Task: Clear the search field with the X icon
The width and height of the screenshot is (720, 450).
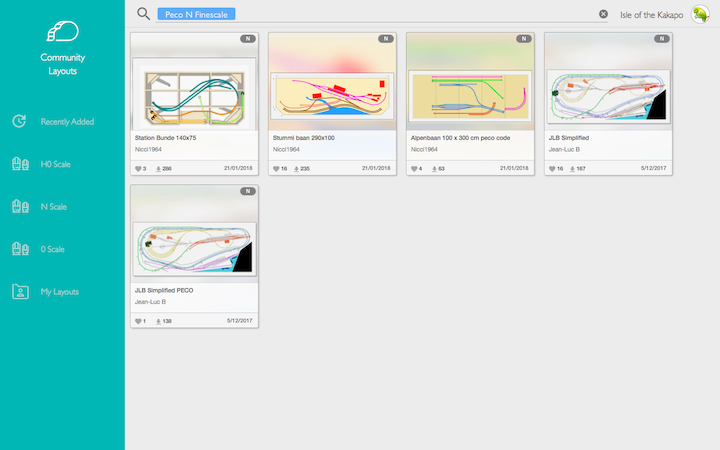Action: point(603,14)
